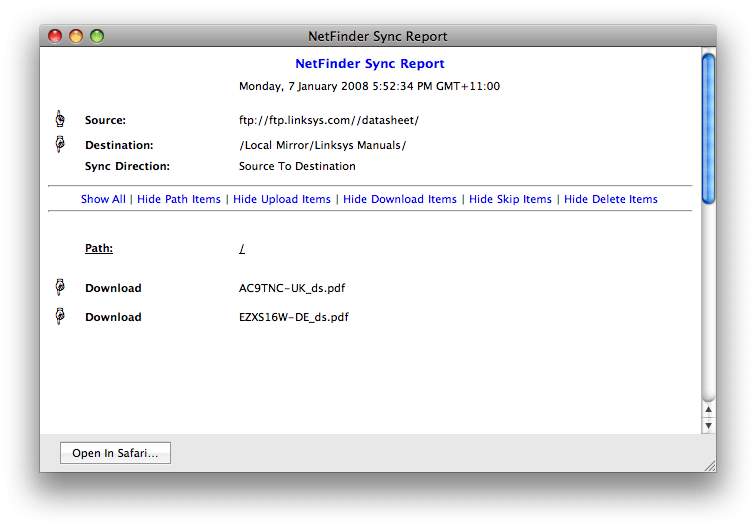756x527 pixels.
Task: Click the ftp.linksys.com source URL
Action: coord(329,120)
